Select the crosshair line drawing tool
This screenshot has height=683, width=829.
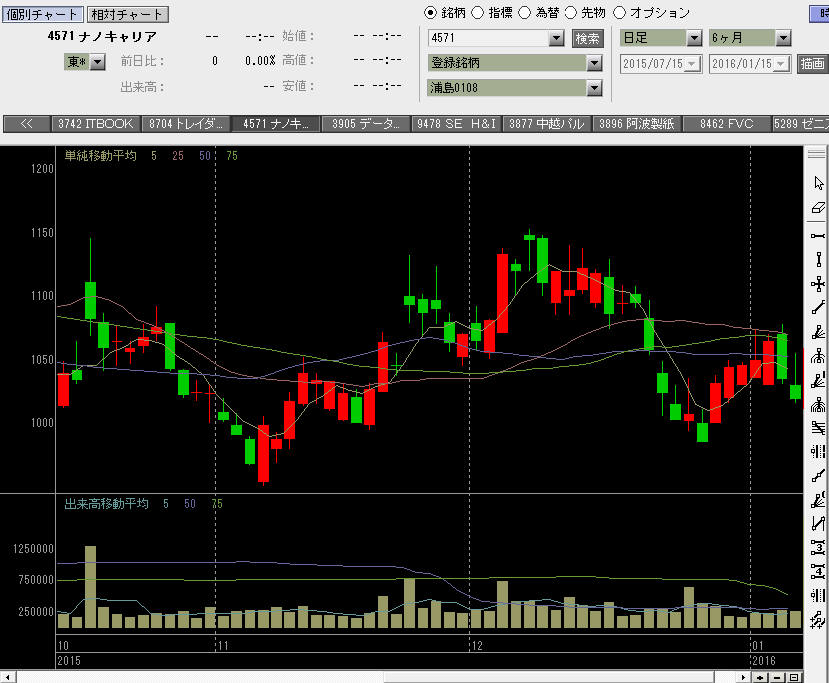click(x=818, y=284)
